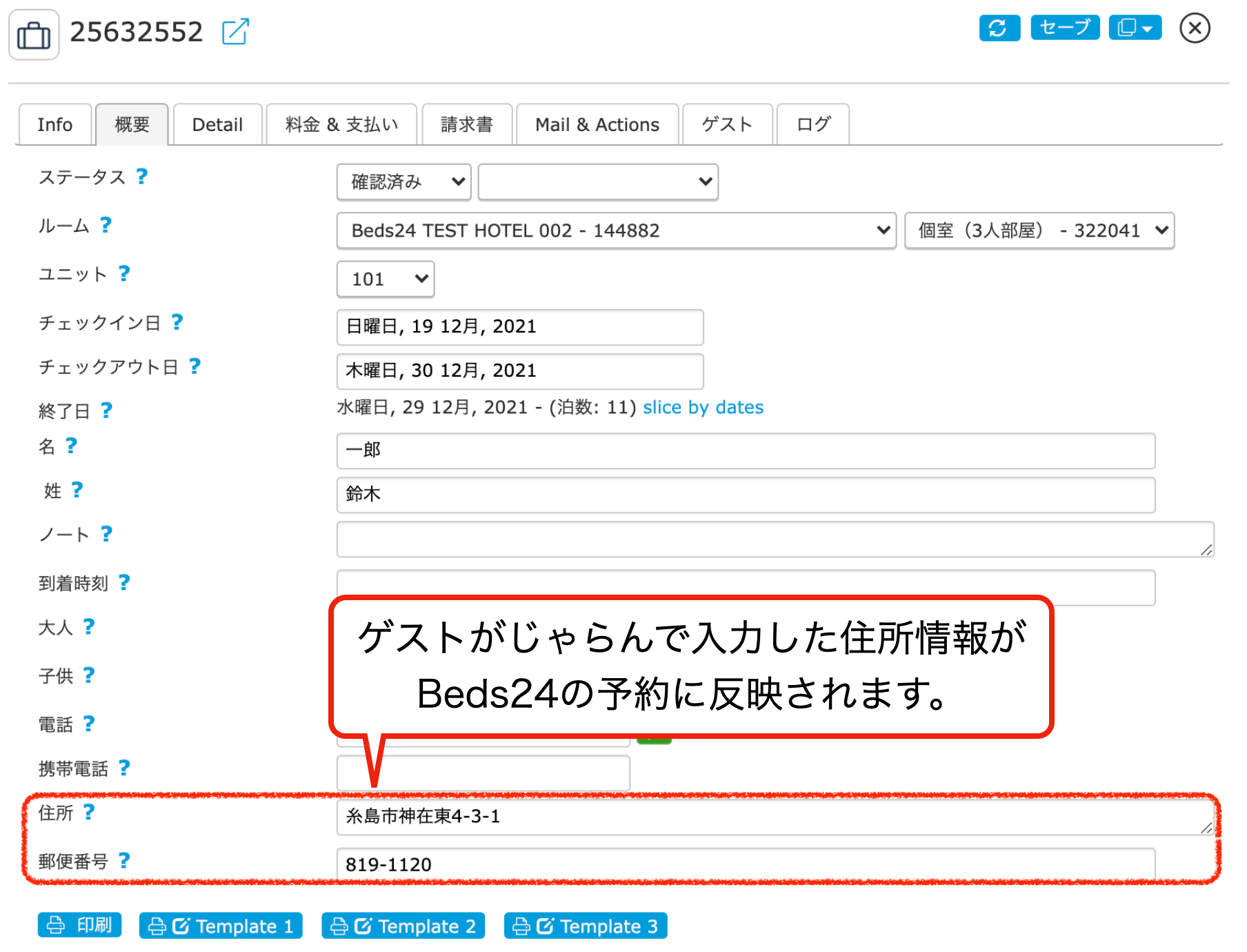Screen dimensions: 1247x952
Task: Open booking in new window icon
Action: 235,32
